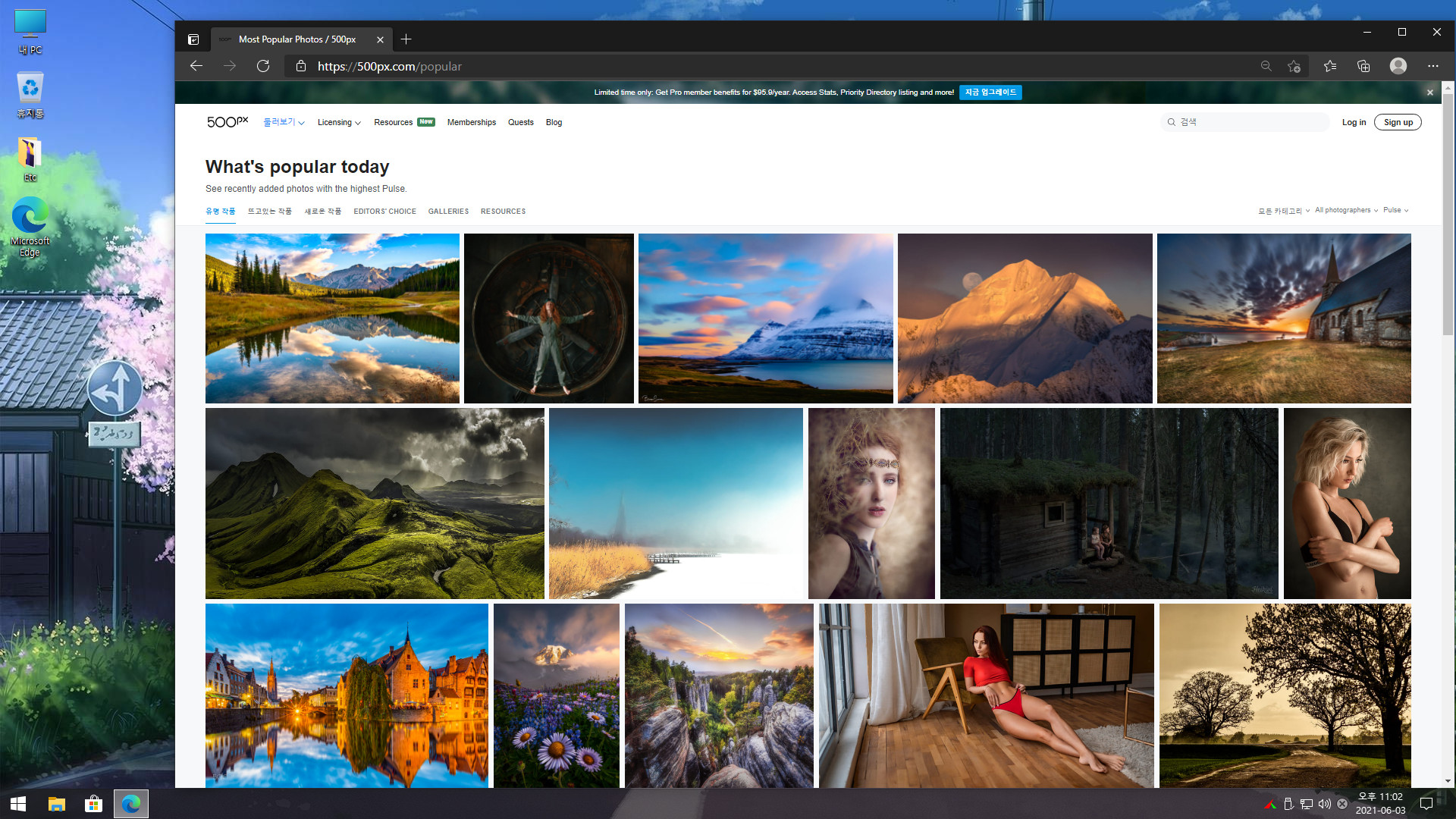Viewport: 1456px width, 819px height.
Task: Open the woman in round vault photo
Action: (548, 318)
